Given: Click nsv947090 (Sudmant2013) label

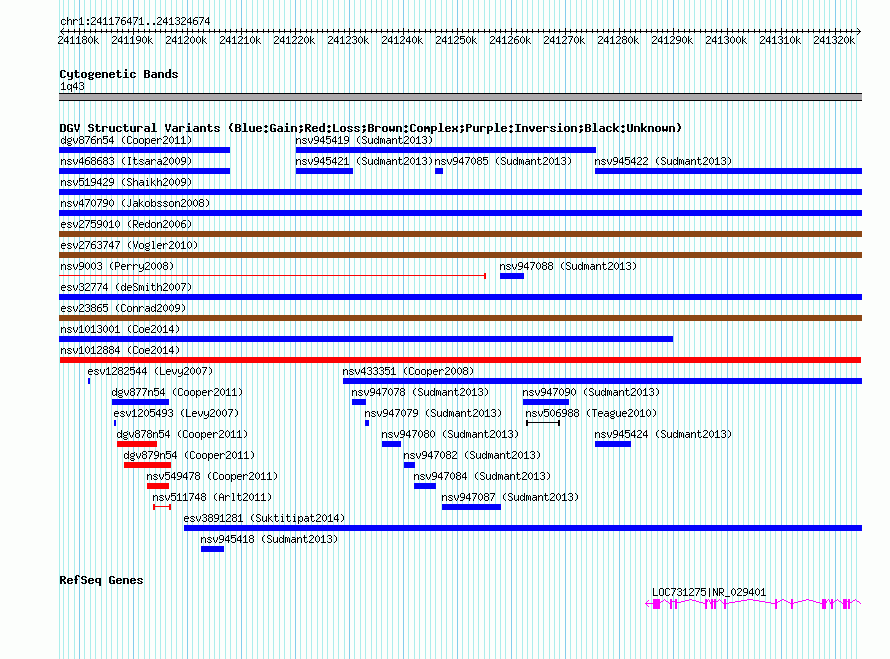Looking at the screenshot, I should point(591,392).
